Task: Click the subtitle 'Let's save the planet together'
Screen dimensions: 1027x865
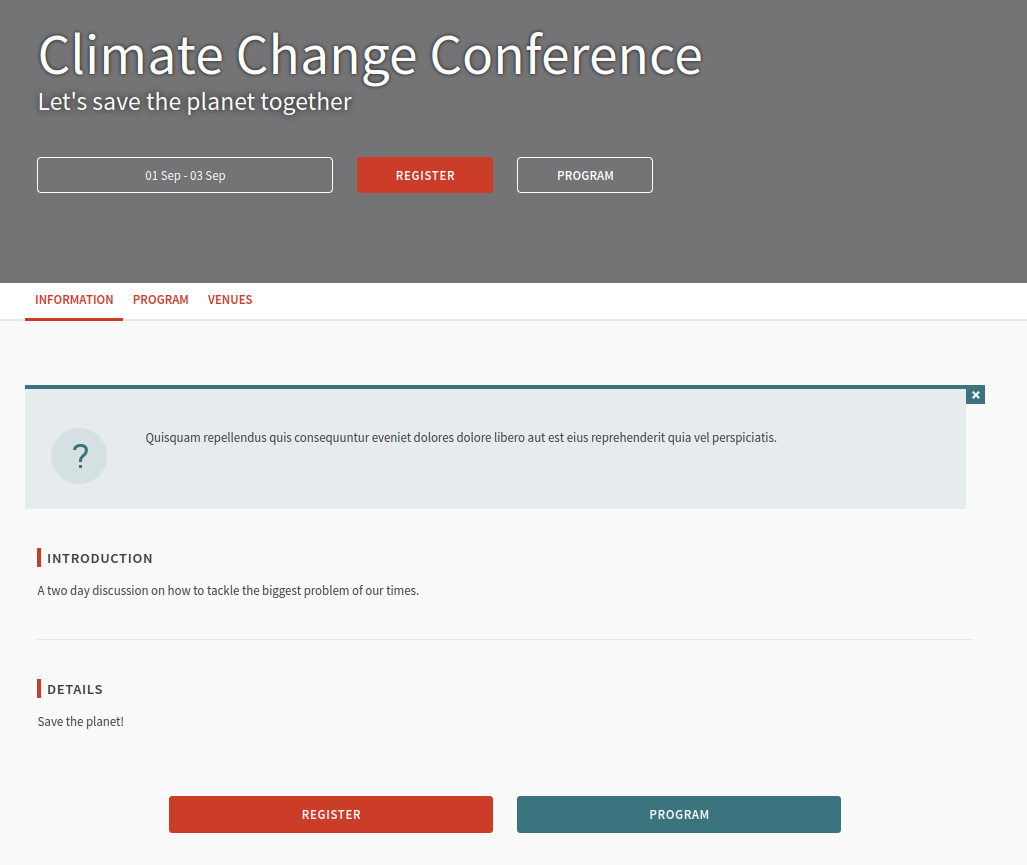Action: pos(195,102)
